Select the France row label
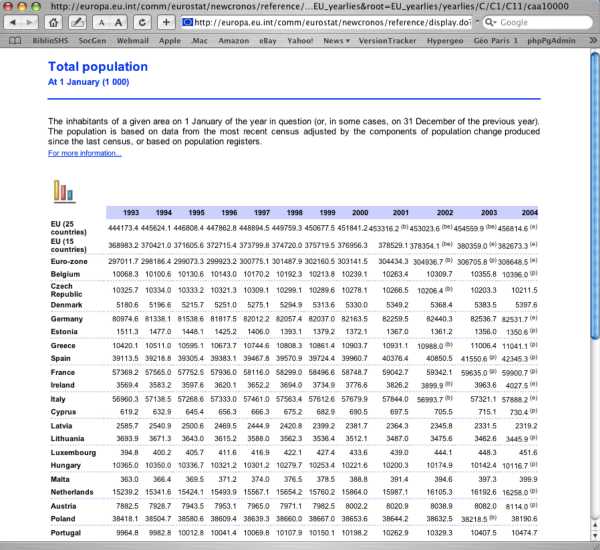Viewport: 600px width, 550px height. (x=62, y=372)
